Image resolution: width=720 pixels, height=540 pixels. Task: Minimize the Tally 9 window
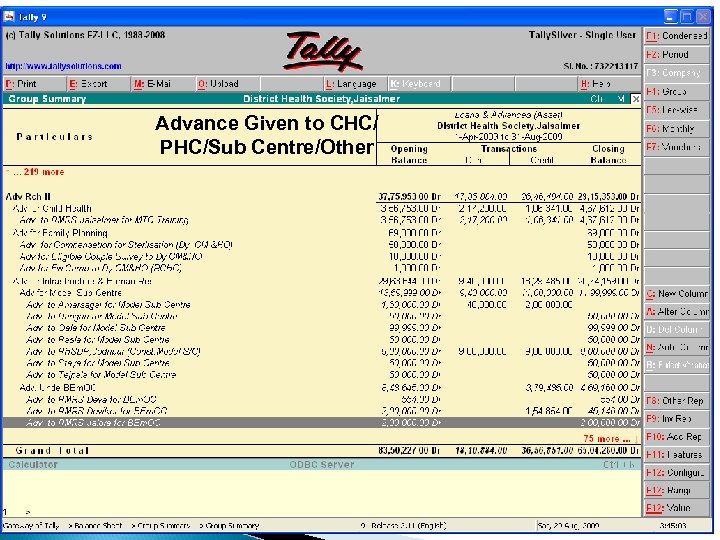tap(671, 17)
